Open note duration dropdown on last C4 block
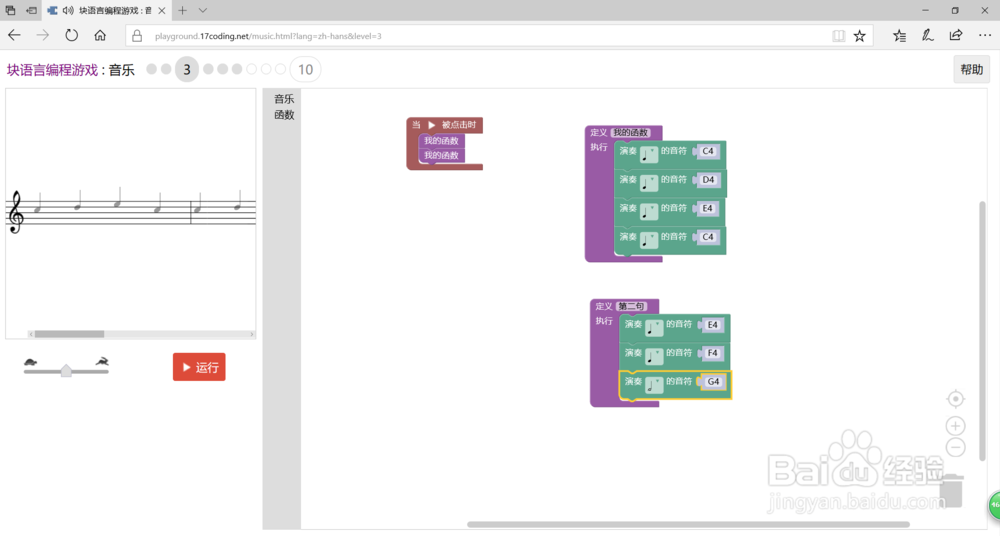Image resolution: width=1000 pixels, height=536 pixels. coord(649,240)
